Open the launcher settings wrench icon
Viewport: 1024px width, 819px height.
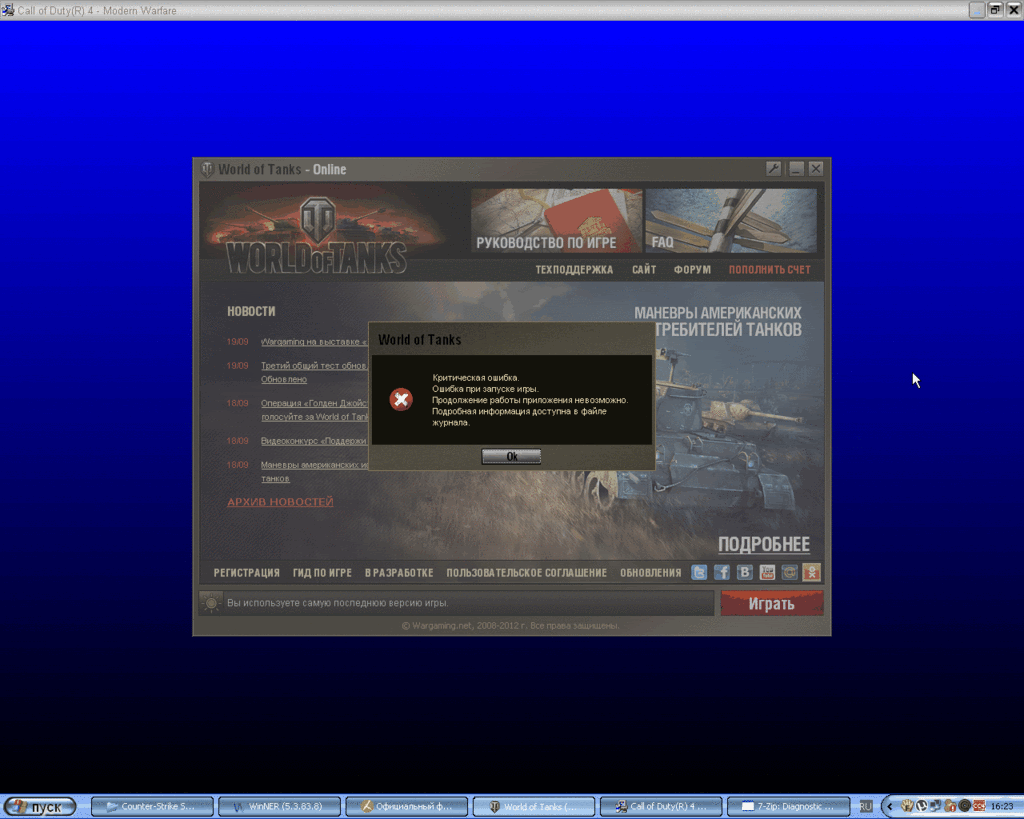774,169
